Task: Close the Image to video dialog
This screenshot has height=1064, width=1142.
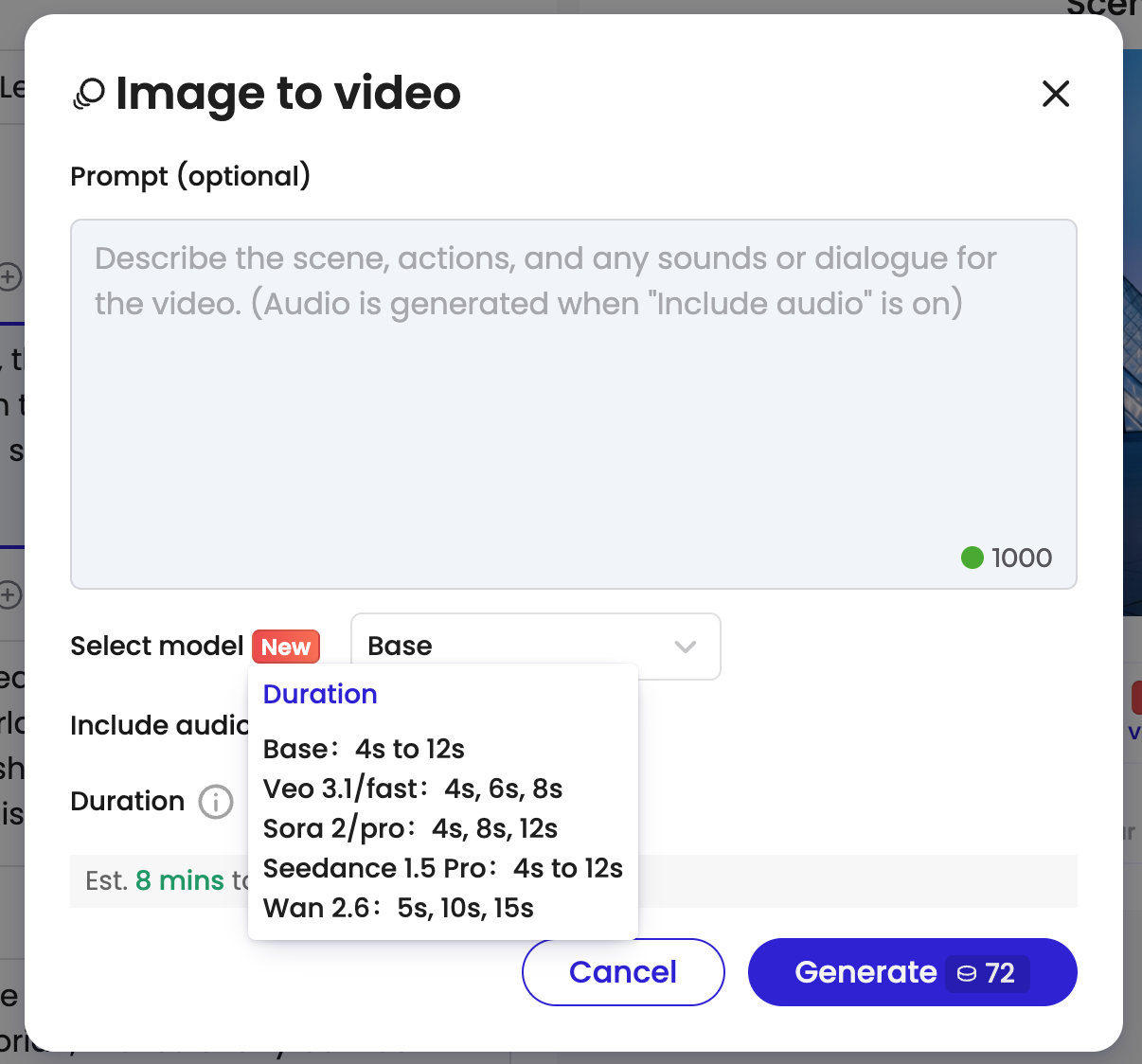Action: coord(1055,94)
